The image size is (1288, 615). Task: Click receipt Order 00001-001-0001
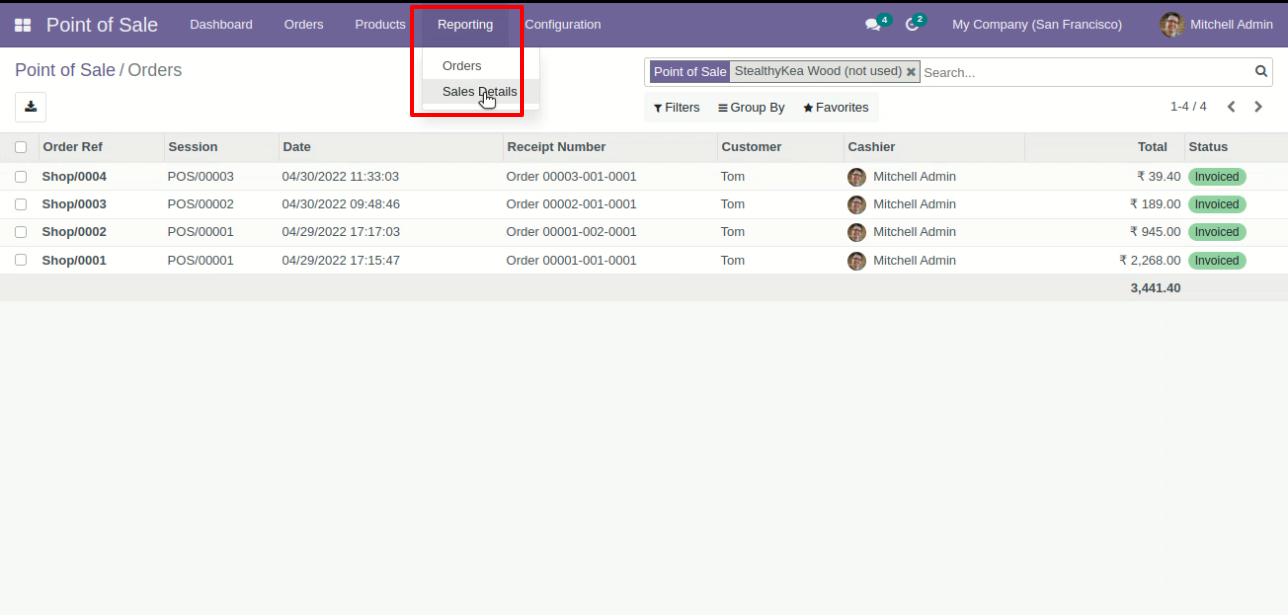click(571, 261)
